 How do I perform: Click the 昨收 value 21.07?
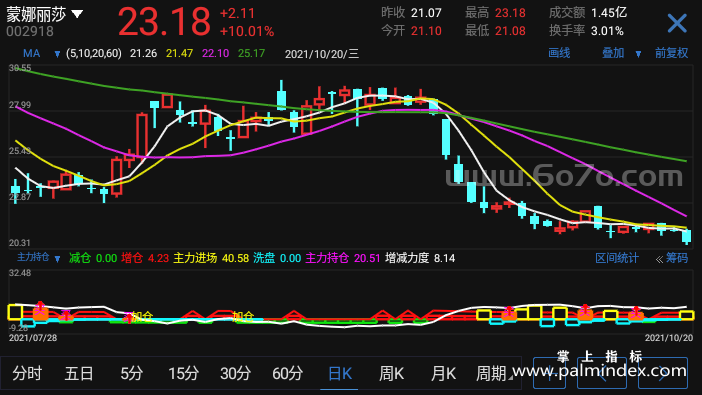426,13
